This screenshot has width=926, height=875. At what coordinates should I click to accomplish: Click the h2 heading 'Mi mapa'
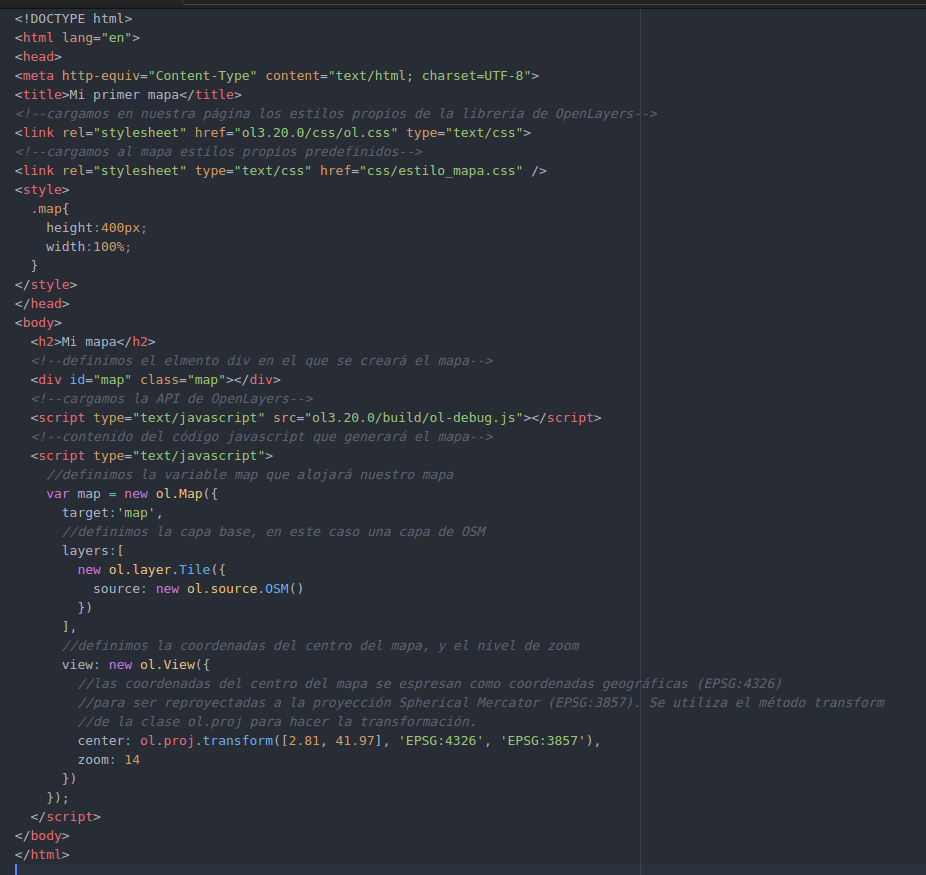click(93, 342)
